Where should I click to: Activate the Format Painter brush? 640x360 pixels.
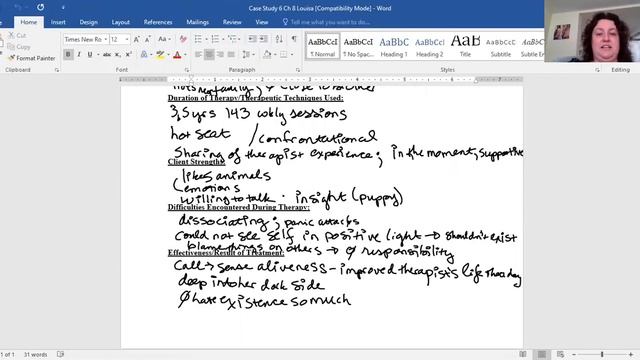coord(11,58)
